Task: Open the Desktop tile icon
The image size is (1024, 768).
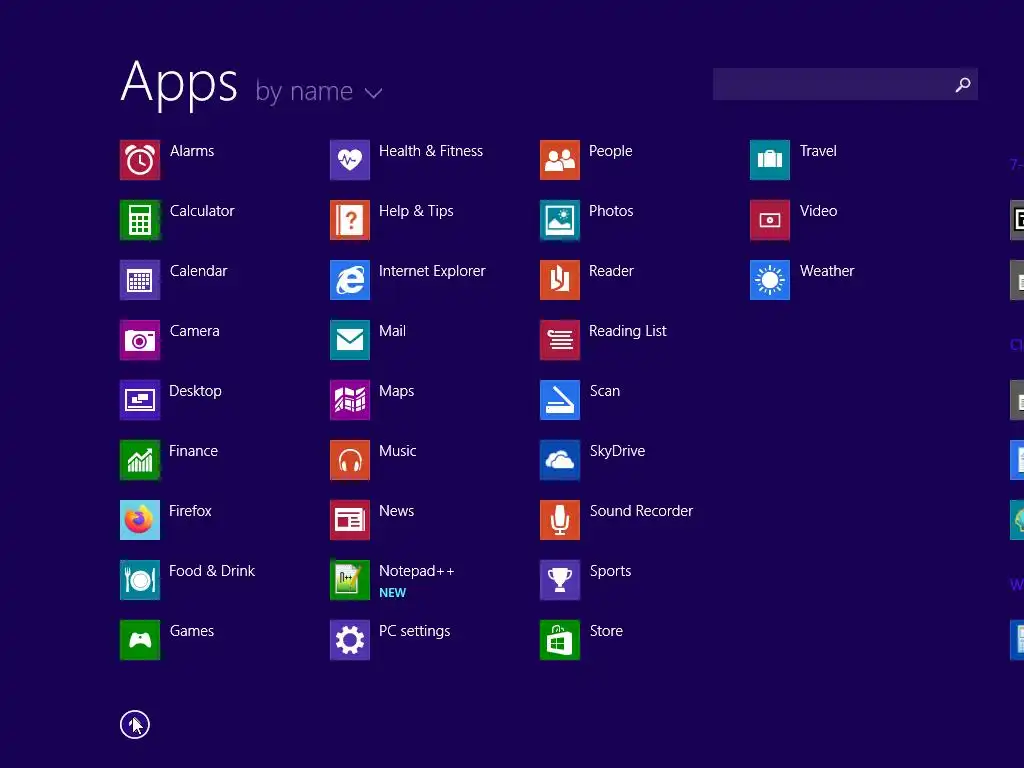Action: click(x=140, y=400)
